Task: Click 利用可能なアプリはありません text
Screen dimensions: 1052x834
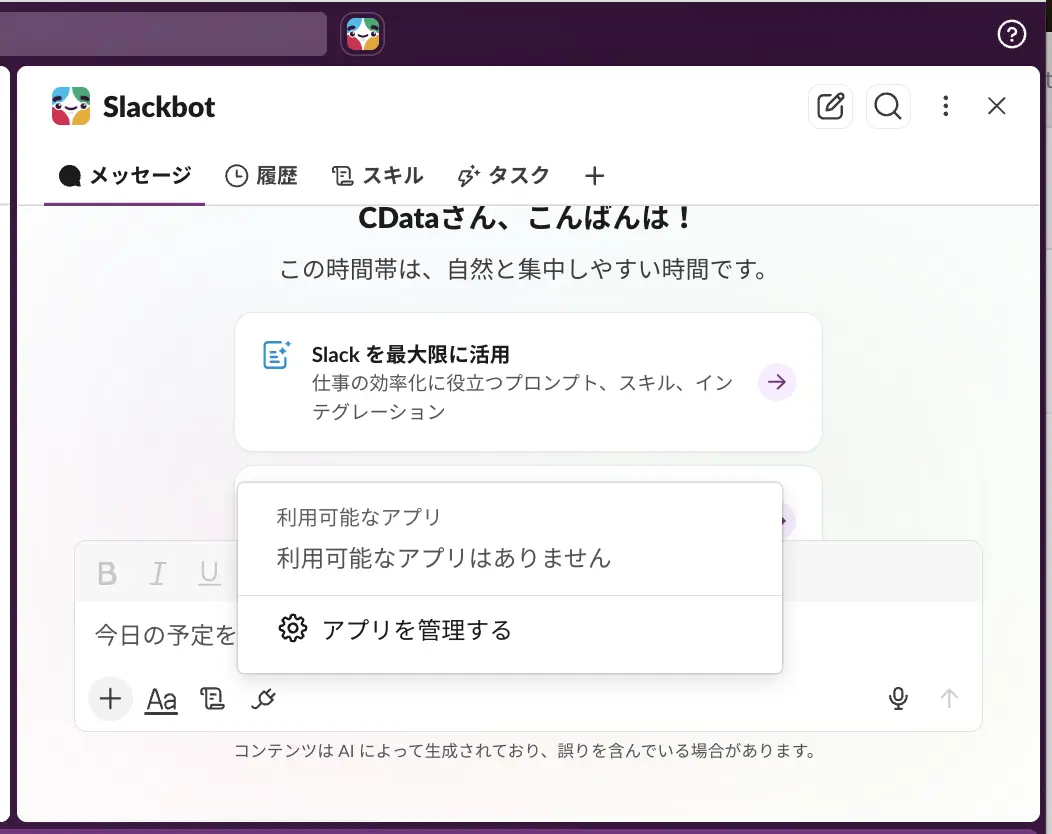Action: (x=443, y=558)
